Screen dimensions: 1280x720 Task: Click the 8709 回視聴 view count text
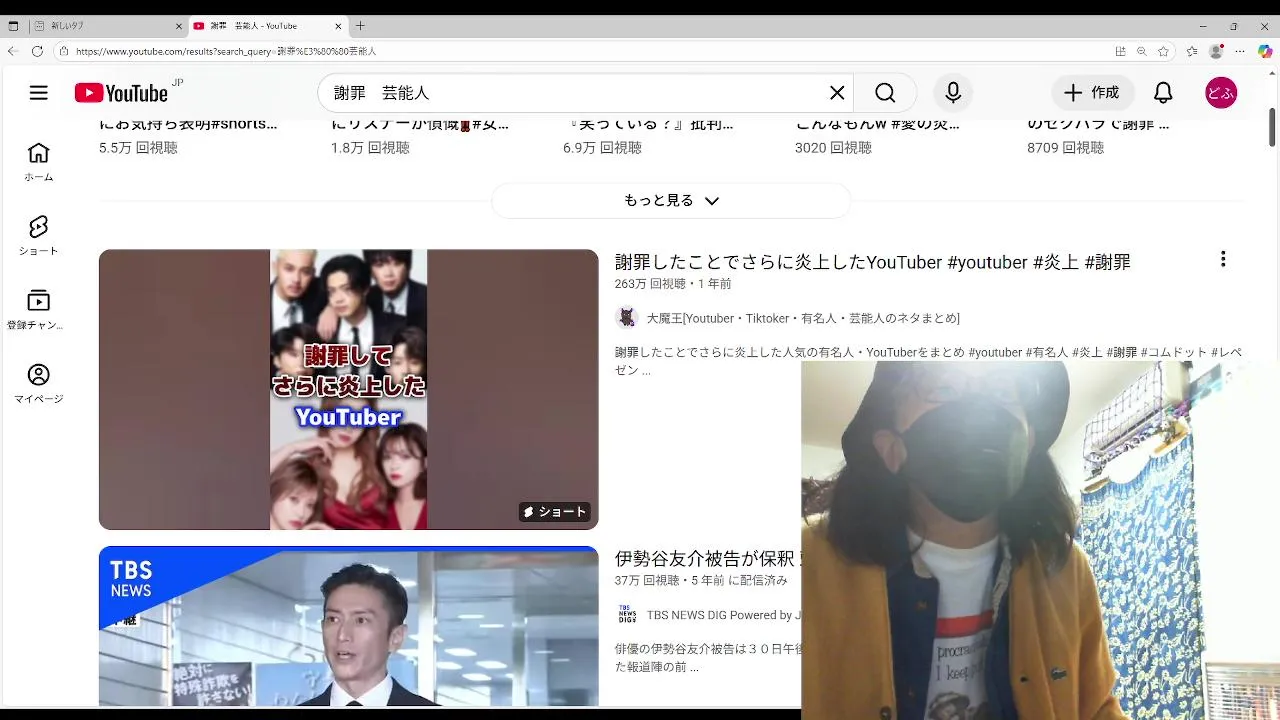1065,148
